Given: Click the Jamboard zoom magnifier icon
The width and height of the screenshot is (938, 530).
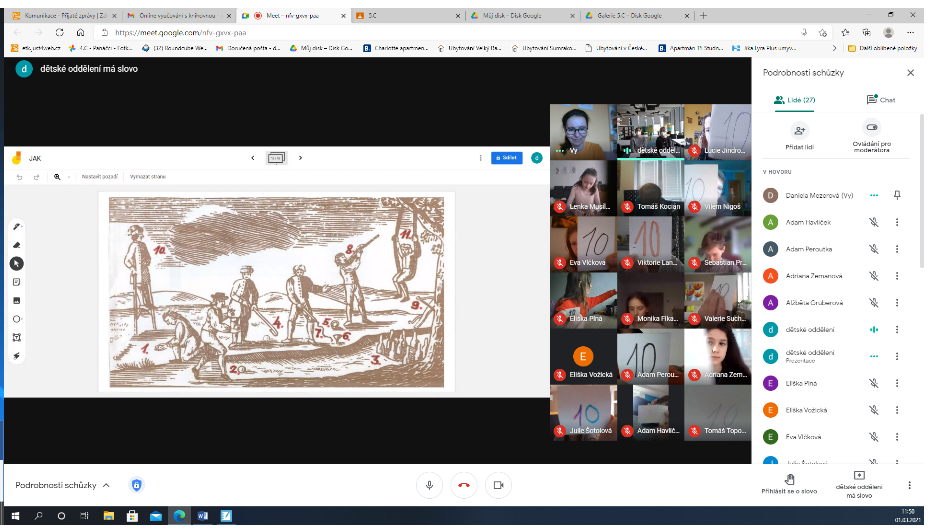Looking at the screenshot, I should (57, 176).
